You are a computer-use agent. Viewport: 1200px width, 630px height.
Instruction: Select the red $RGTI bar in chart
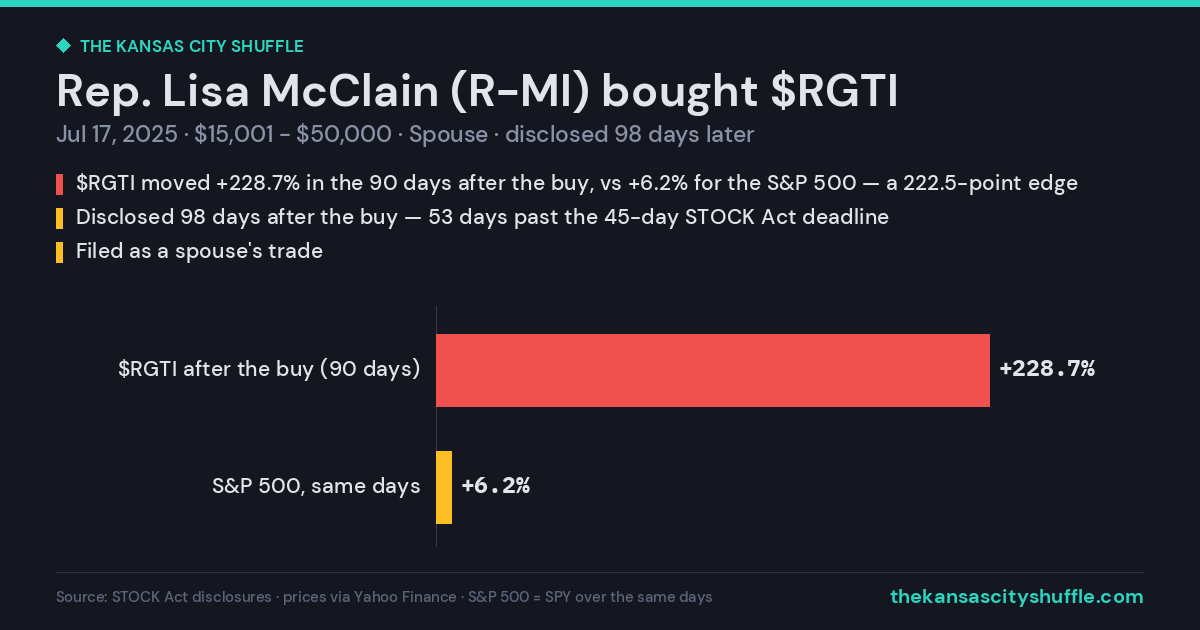click(713, 370)
